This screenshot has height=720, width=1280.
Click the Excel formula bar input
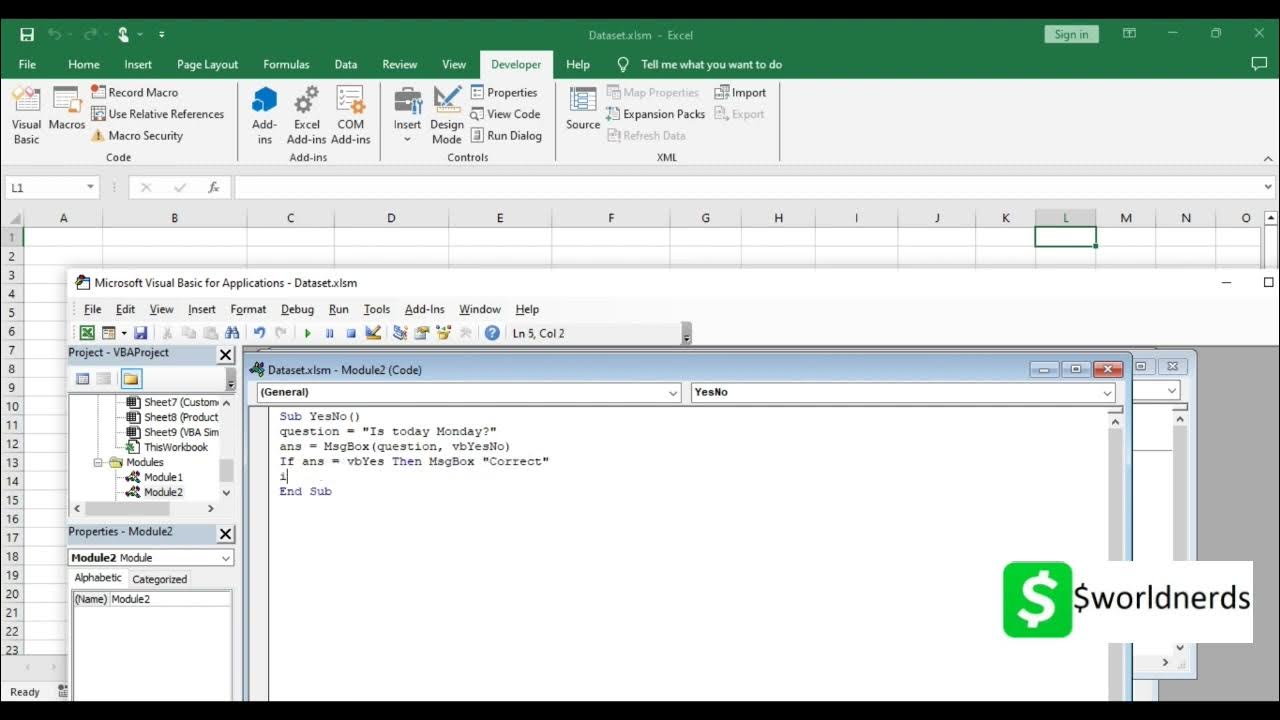coord(747,187)
